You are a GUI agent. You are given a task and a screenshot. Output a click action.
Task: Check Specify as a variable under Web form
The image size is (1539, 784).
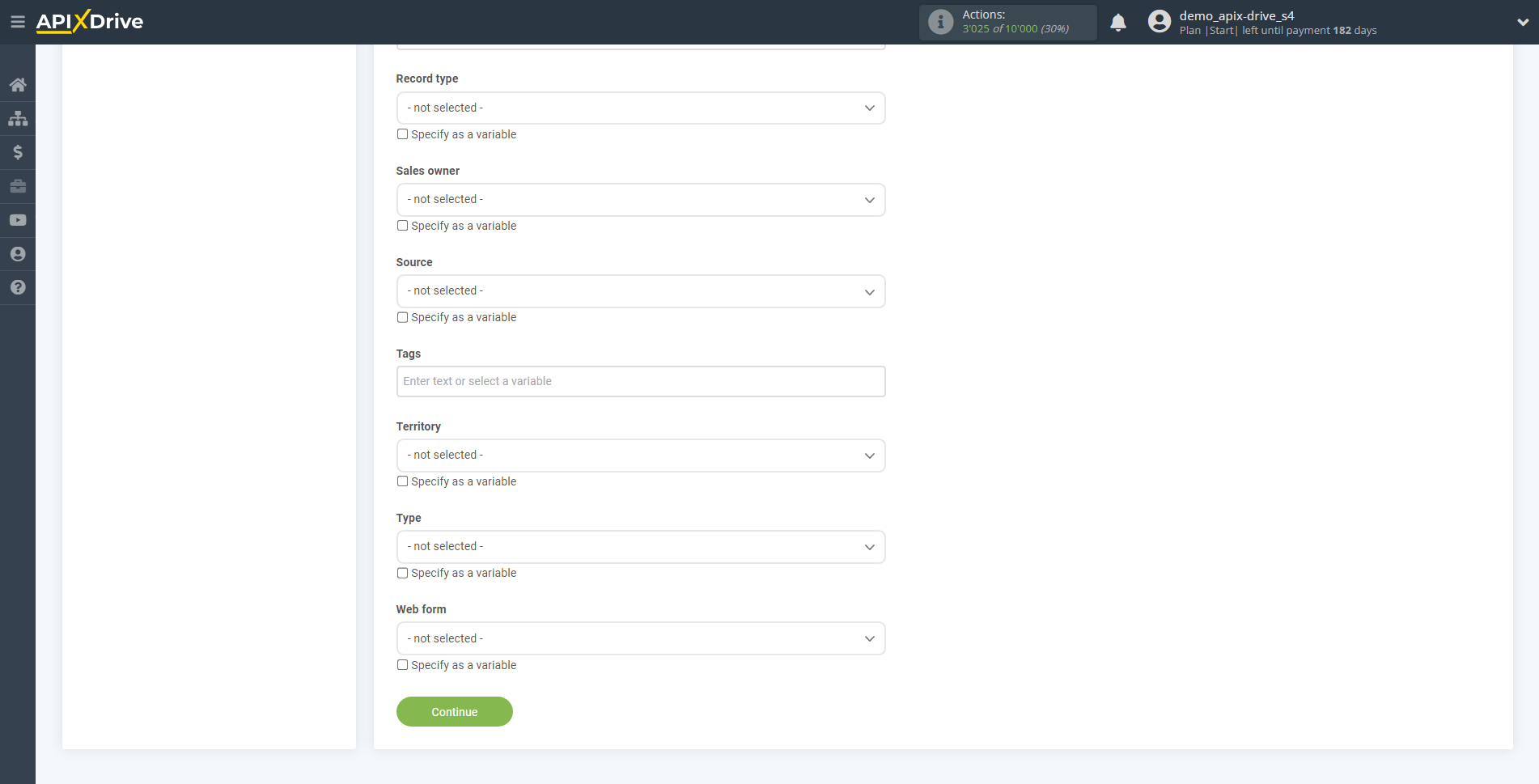[402, 665]
